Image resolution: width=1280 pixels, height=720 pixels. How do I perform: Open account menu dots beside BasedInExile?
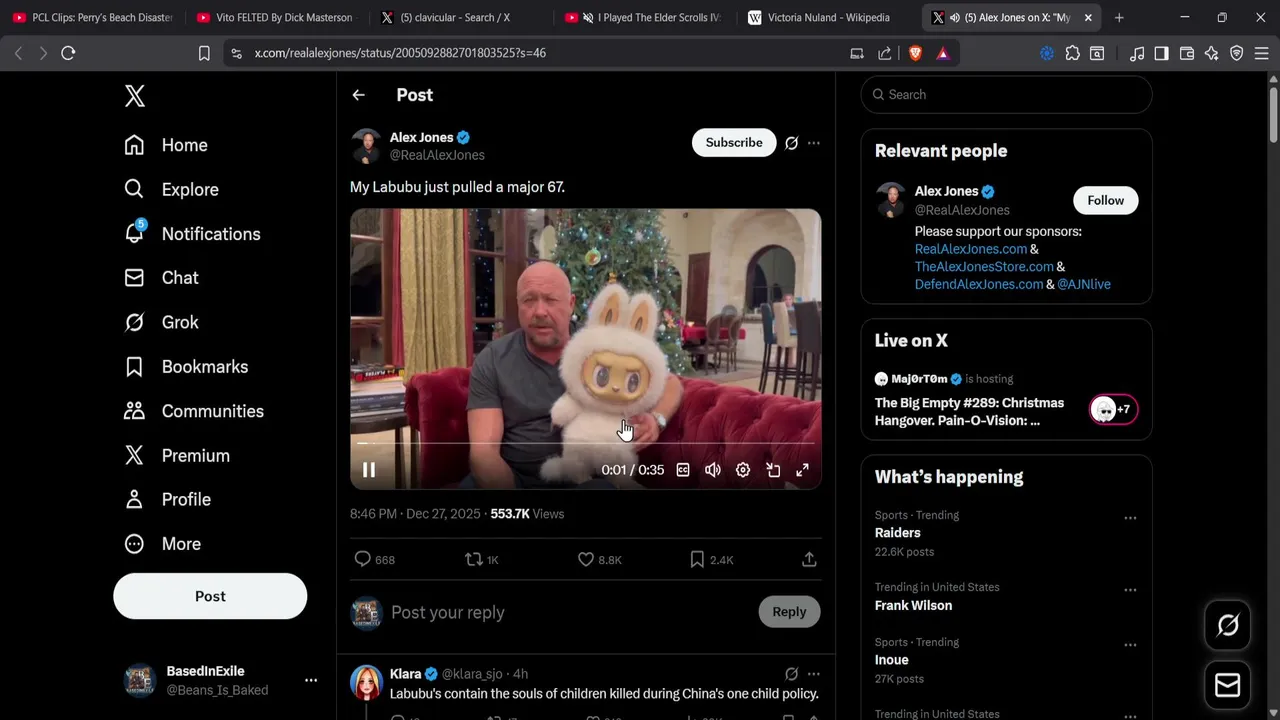[311, 680]
